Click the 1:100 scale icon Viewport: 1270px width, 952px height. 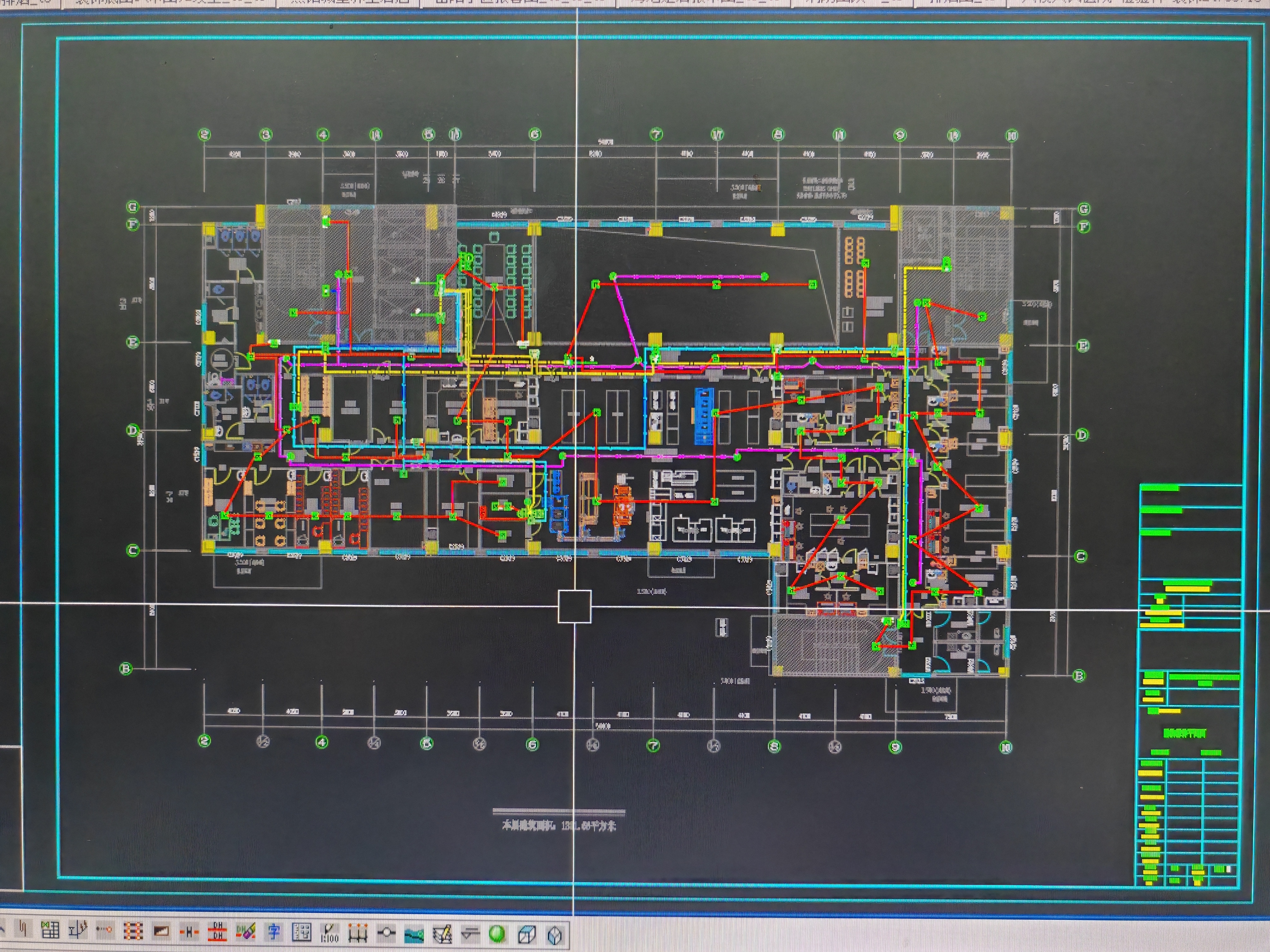pos(330,934)
